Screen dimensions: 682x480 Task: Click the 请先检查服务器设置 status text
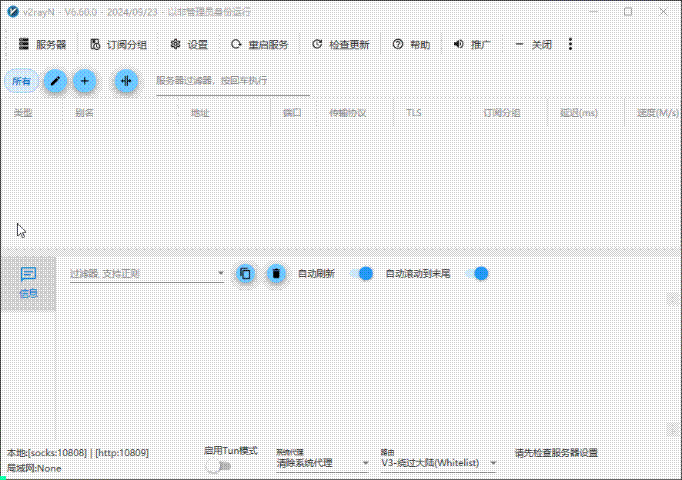pyautogui.click(x=556, y=453)
